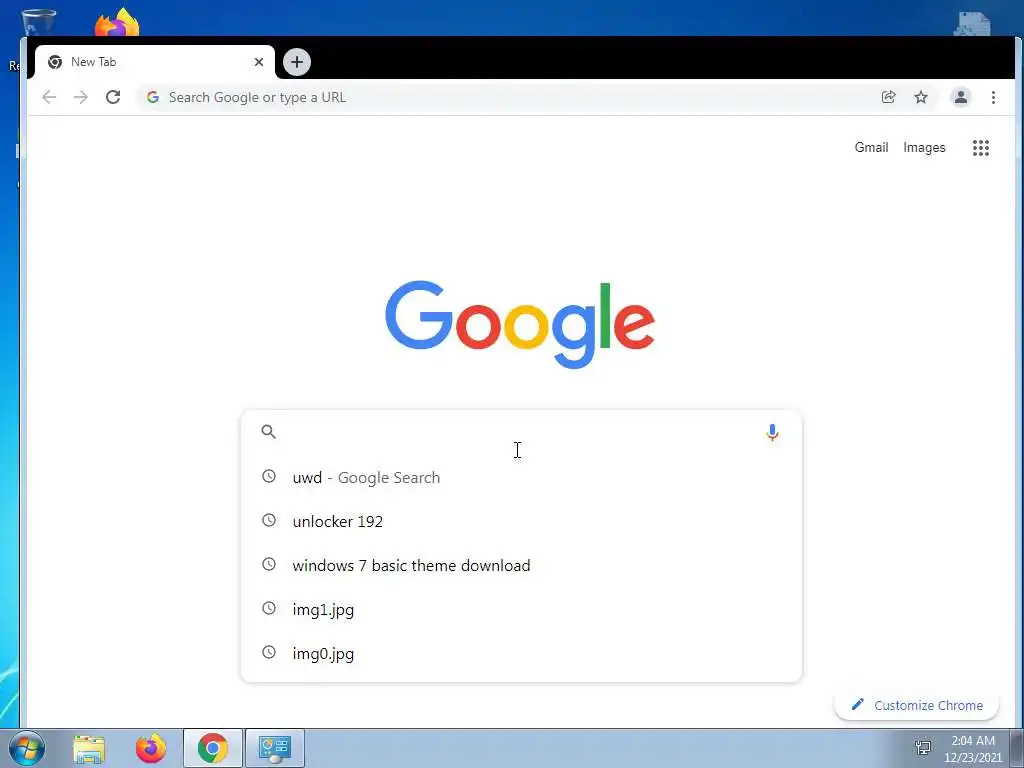Select 'img0.jpg' suggestion
The image size is (1024, 768).
(x=521, y=653)
